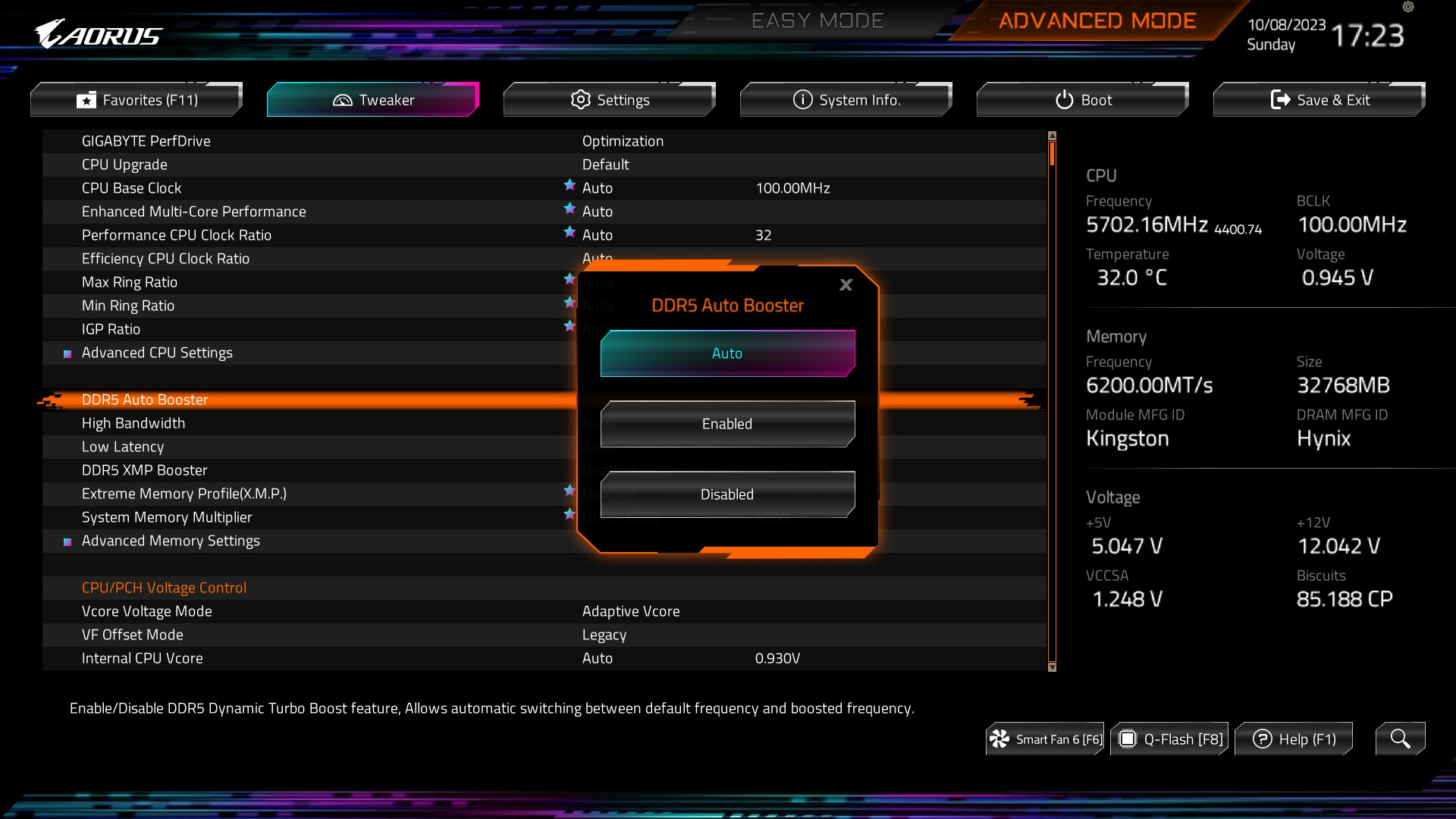Viewport: 1456px width, 819px height.
Task: Switch to Easy Mode
Action: point(817,21)
